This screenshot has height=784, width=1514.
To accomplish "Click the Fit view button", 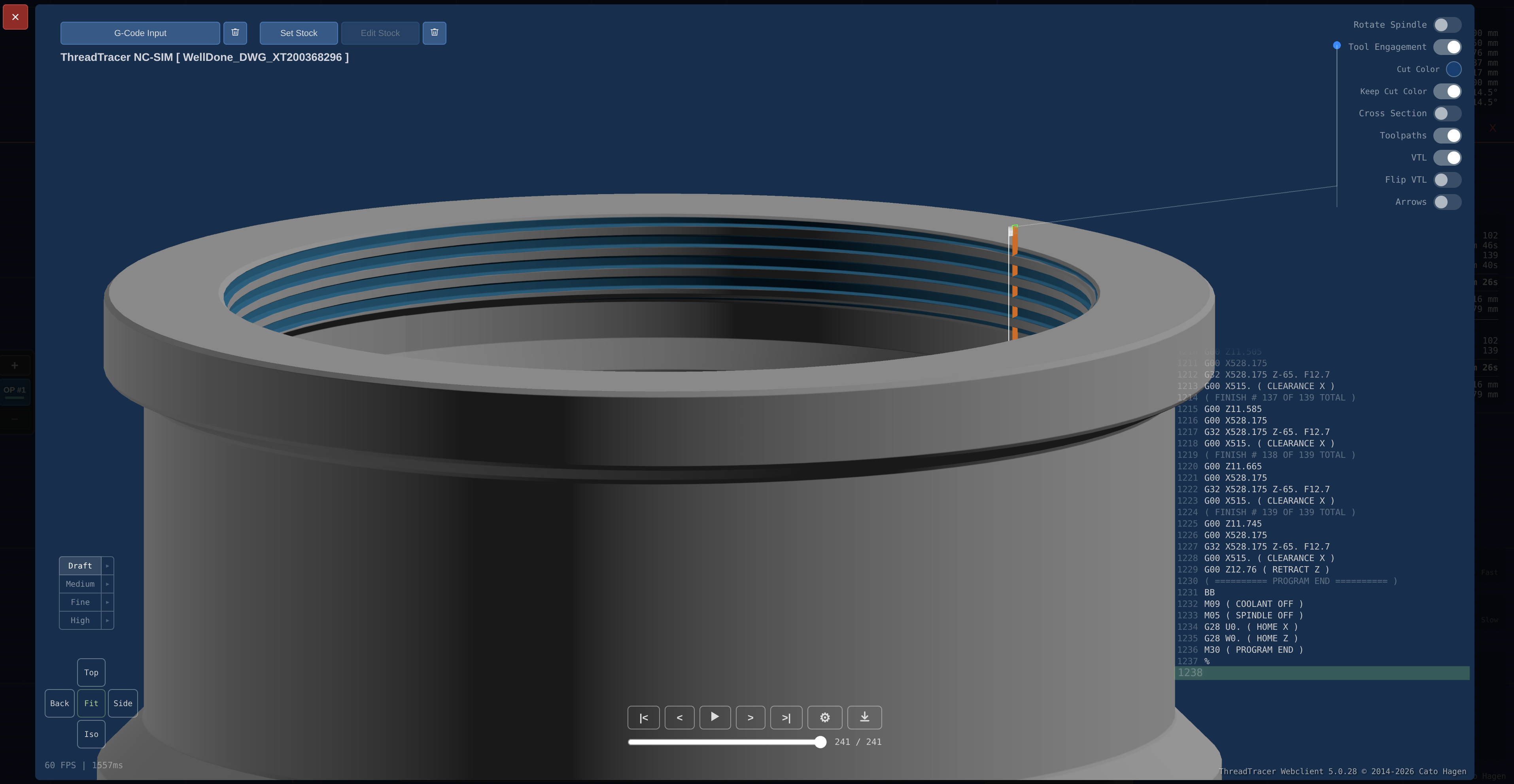I will [x=91, y=703].
